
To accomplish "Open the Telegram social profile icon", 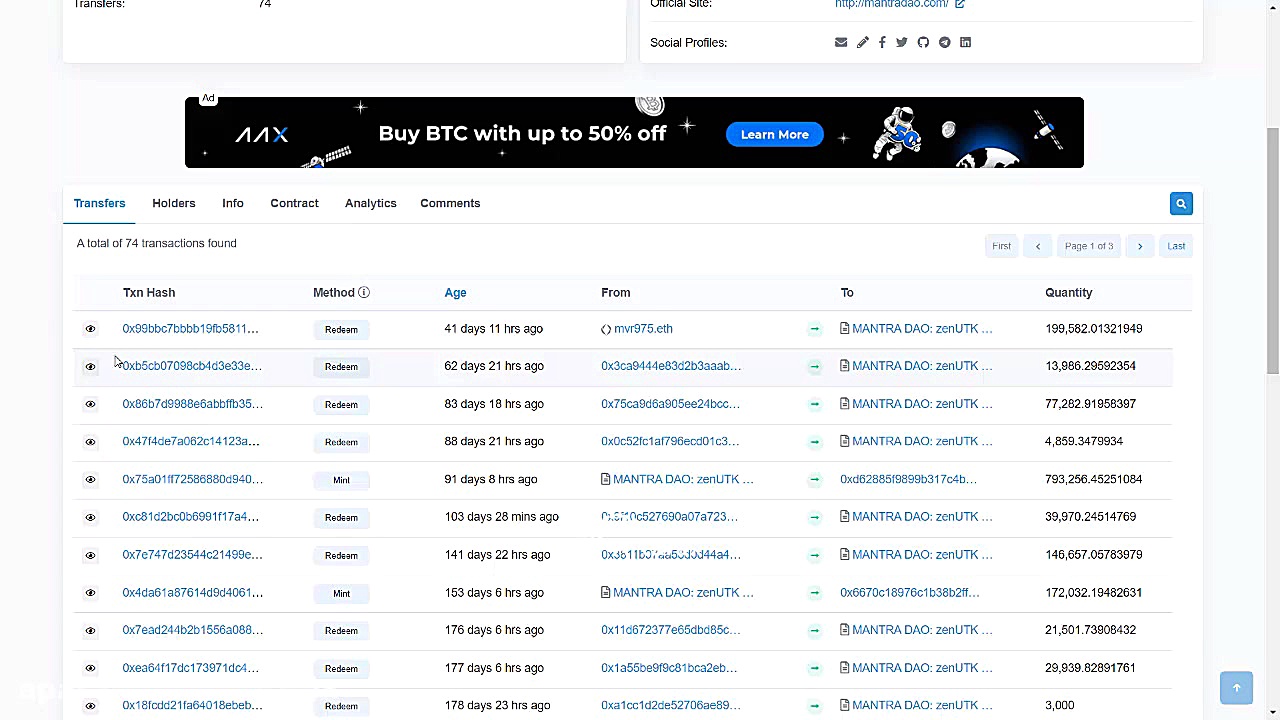I will 944,42.
